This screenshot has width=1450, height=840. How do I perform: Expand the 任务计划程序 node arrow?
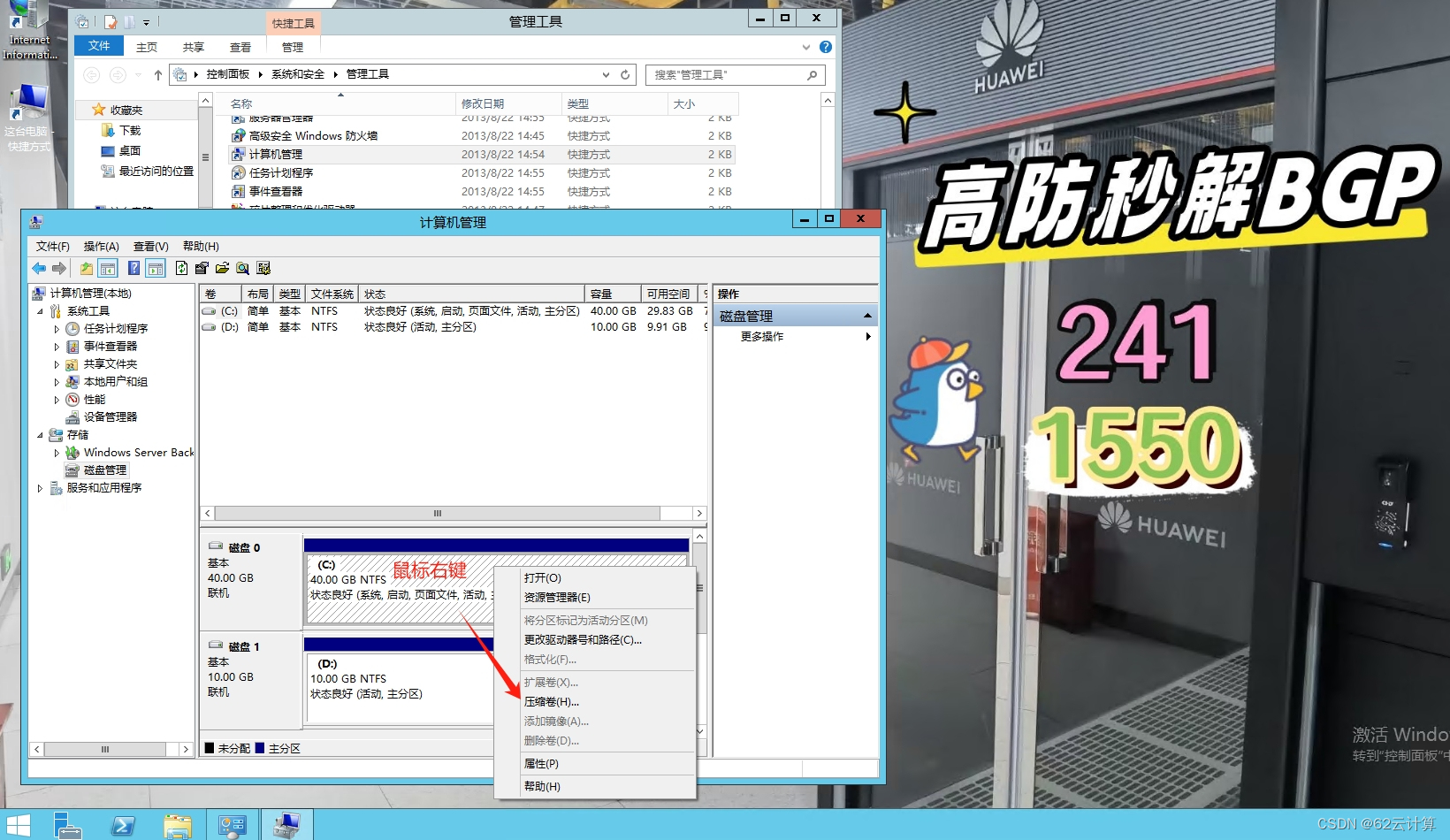(57, 329)
